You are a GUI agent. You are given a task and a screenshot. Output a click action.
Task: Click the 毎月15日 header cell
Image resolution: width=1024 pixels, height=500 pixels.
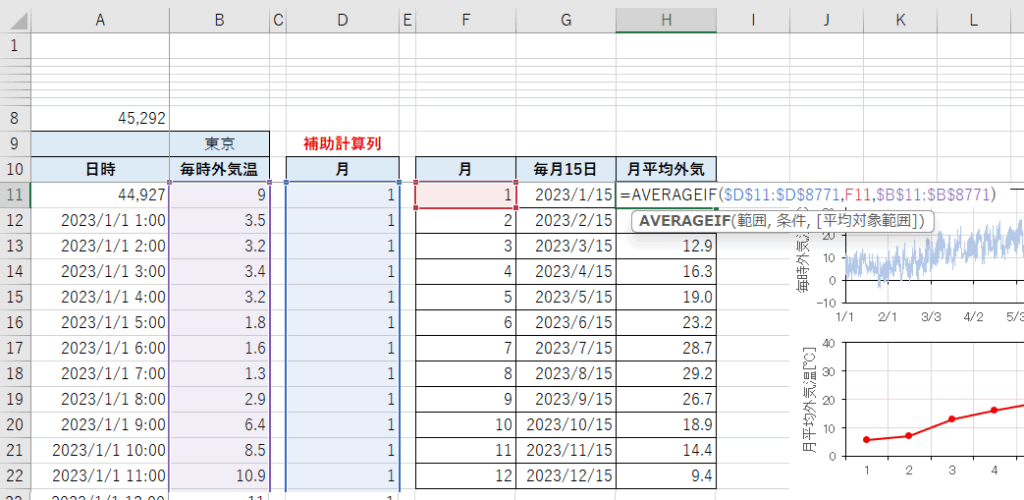point(566,169)
